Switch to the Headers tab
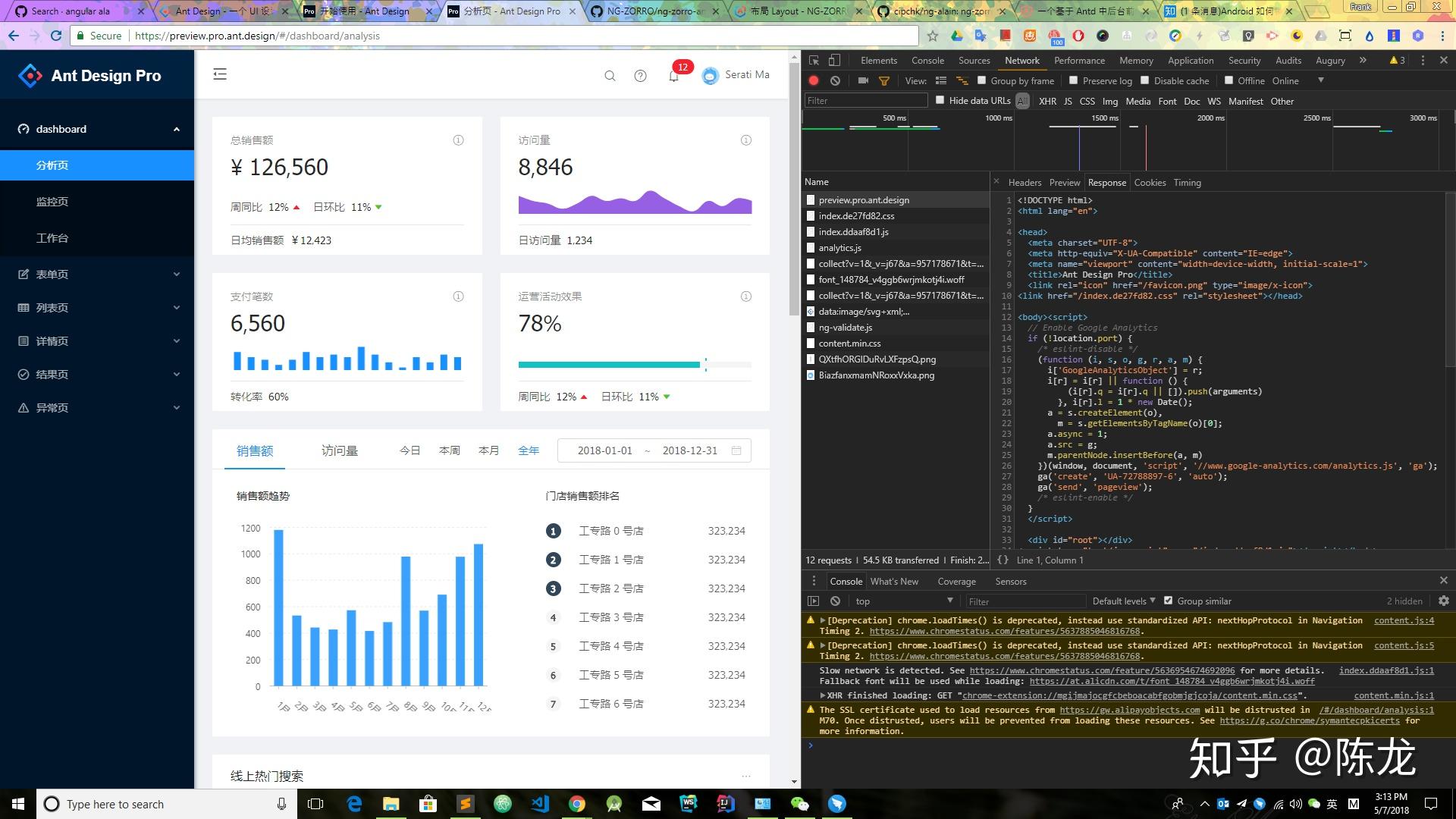Image resolution: width=1456 pixels, height=819 pixels. (x=1025, y=183)
